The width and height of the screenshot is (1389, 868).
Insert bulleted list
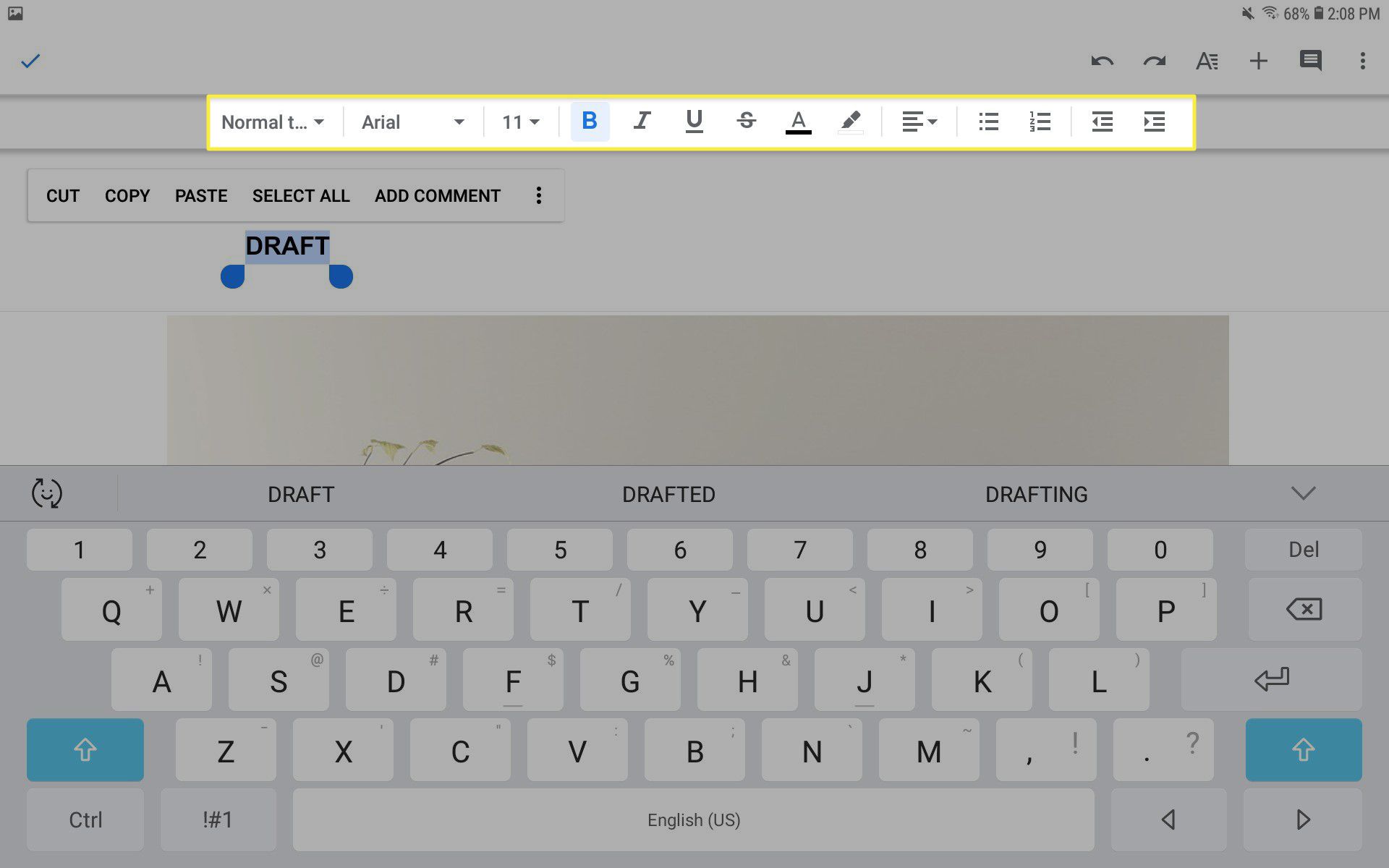988,121
